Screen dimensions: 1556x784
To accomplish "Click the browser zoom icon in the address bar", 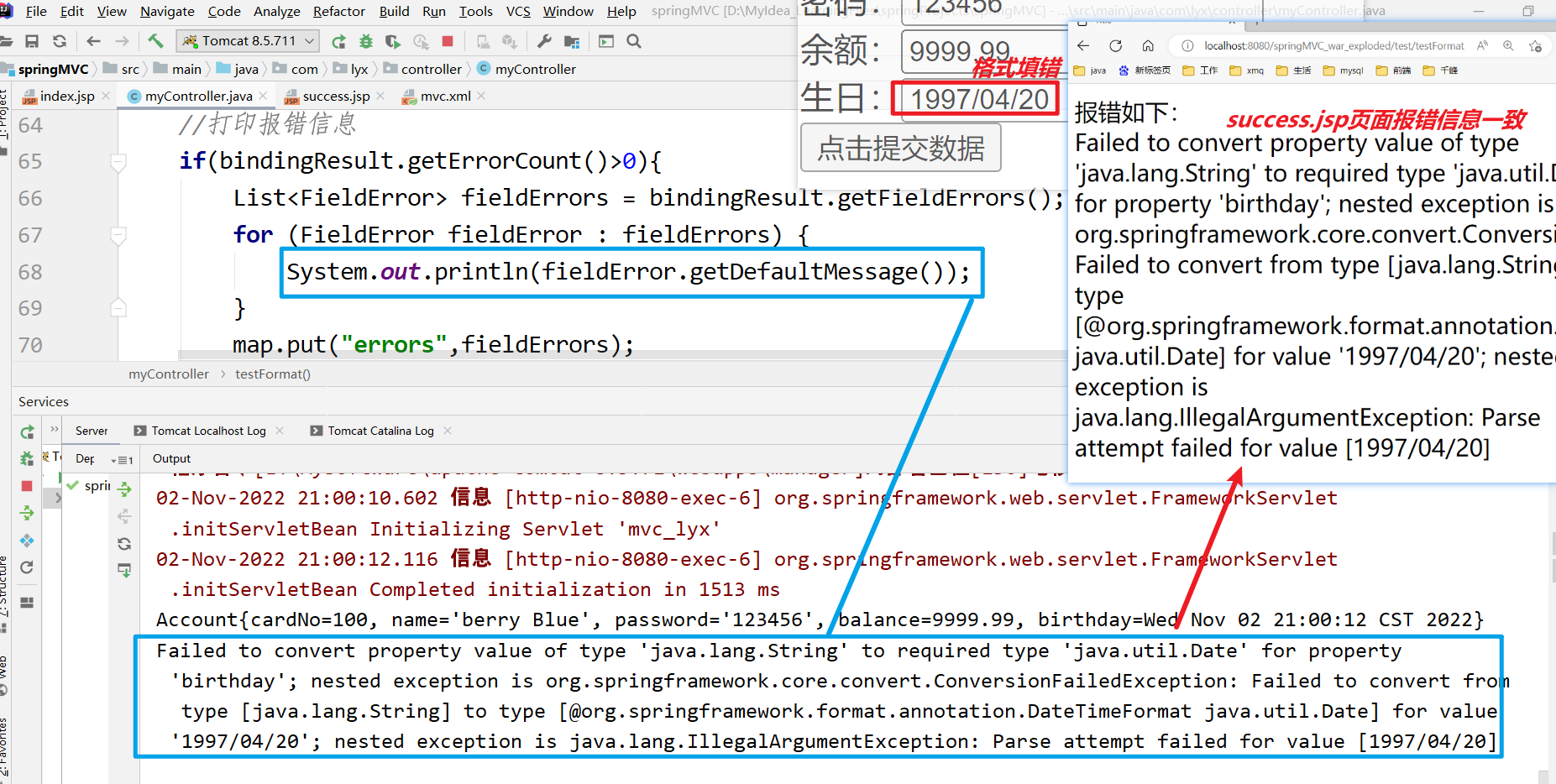I will click(x=1509, y=45).
